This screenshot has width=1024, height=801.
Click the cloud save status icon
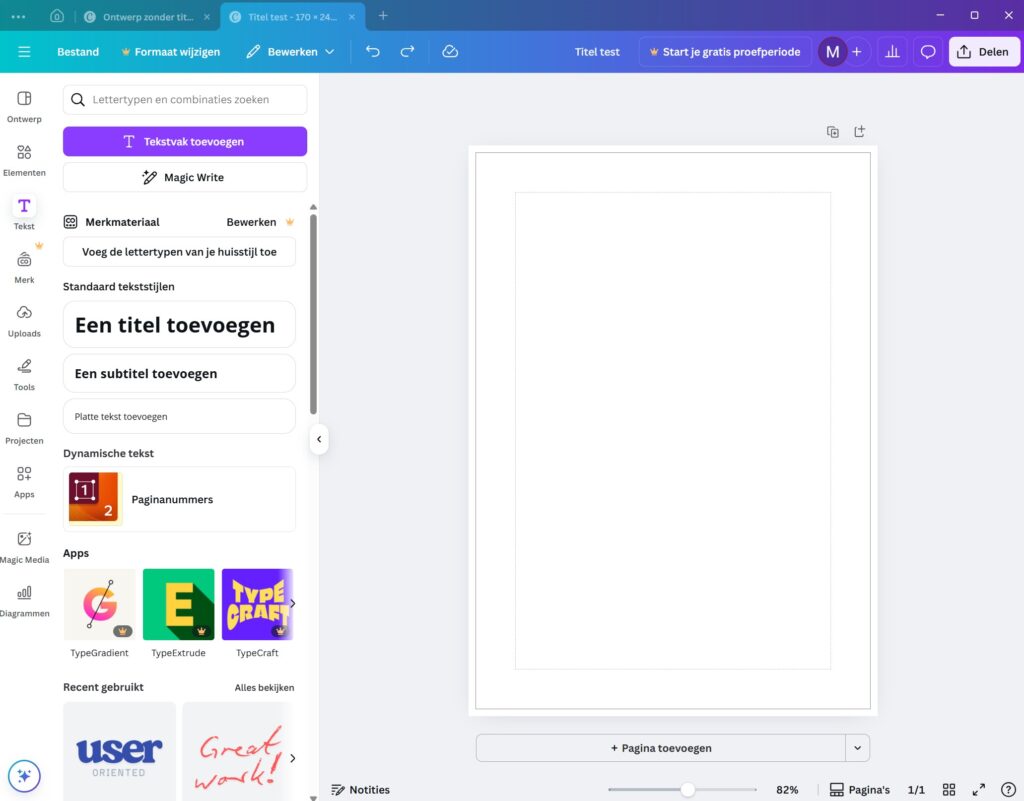pyautogui.click(x=450, y=52)
